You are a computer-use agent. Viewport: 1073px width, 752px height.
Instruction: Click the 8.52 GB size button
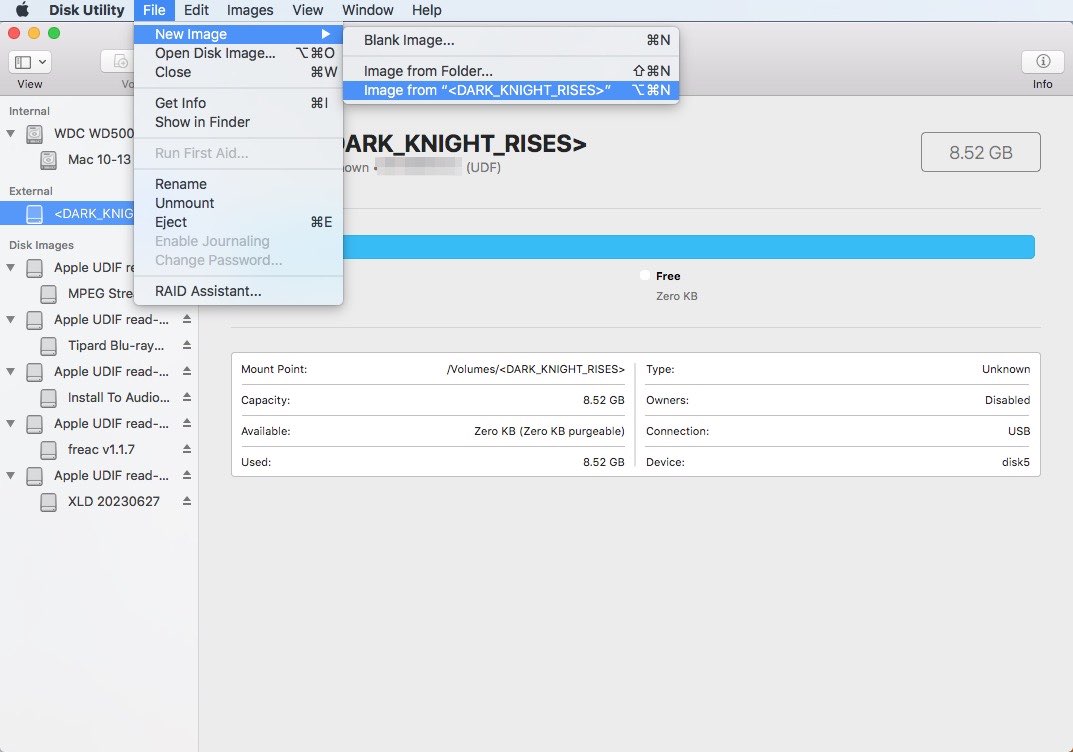[x=980, y=152]
